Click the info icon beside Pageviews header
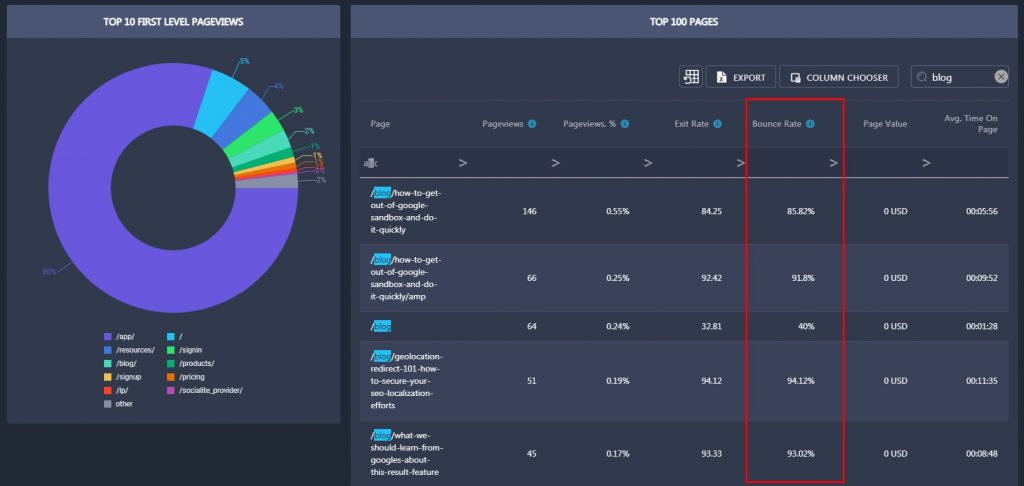This screenshot has width=1024, height=486. (532, 123)
